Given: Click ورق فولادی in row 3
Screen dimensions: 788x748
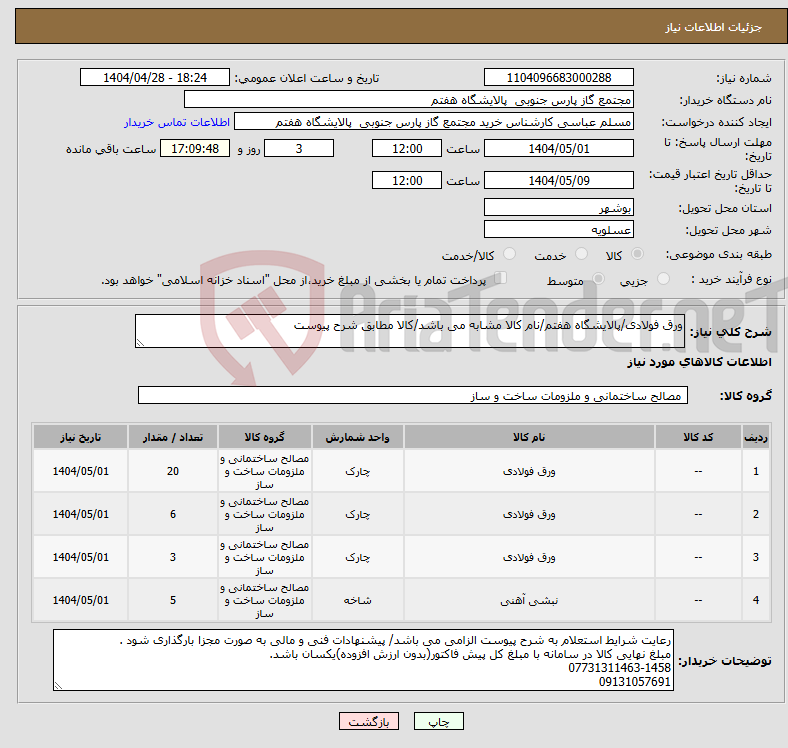Looking at the screenshot, I should [x=529, y=557].
